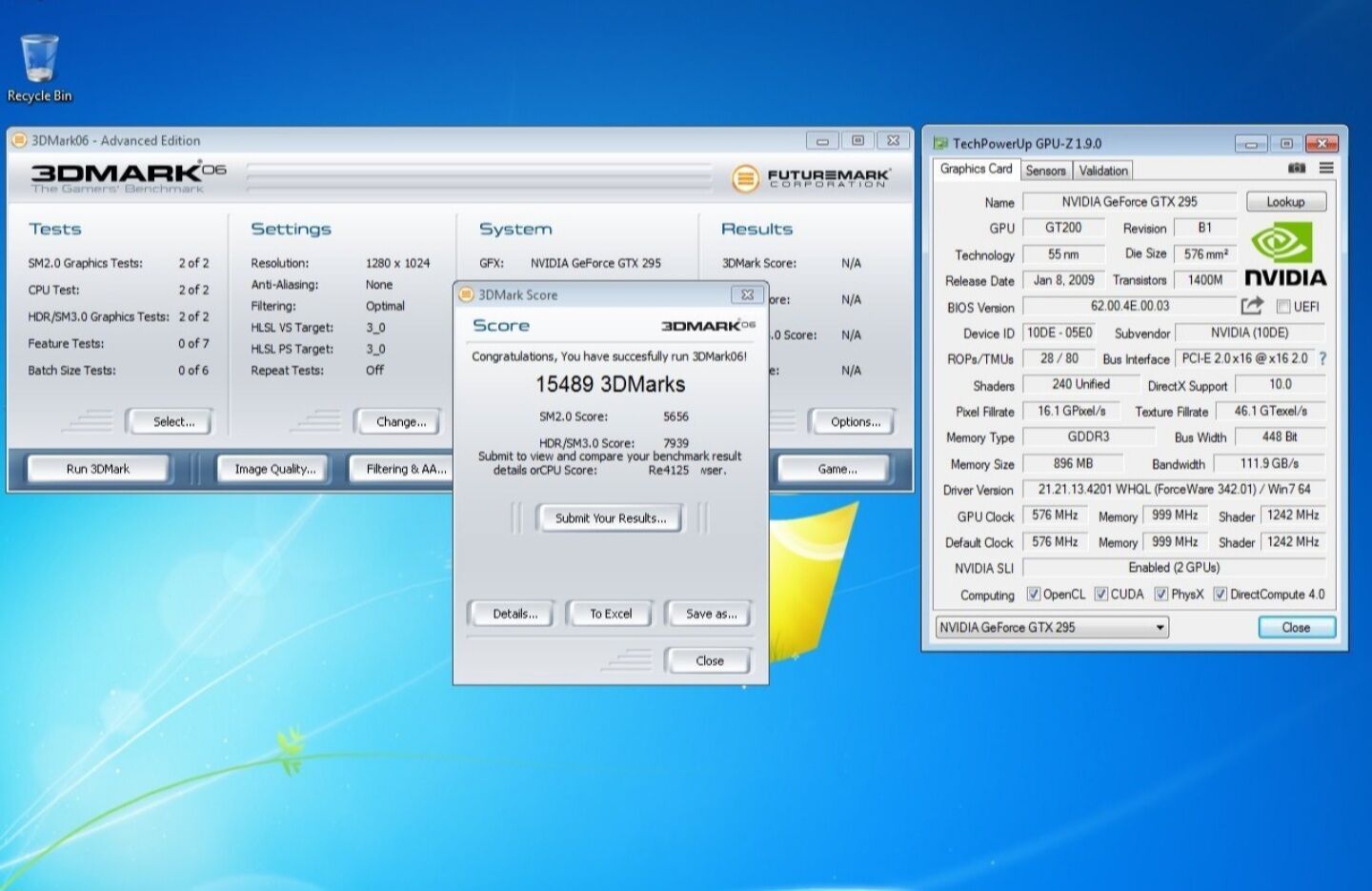Click the Subvendor field NVIDIA (10DE)

1249,333
